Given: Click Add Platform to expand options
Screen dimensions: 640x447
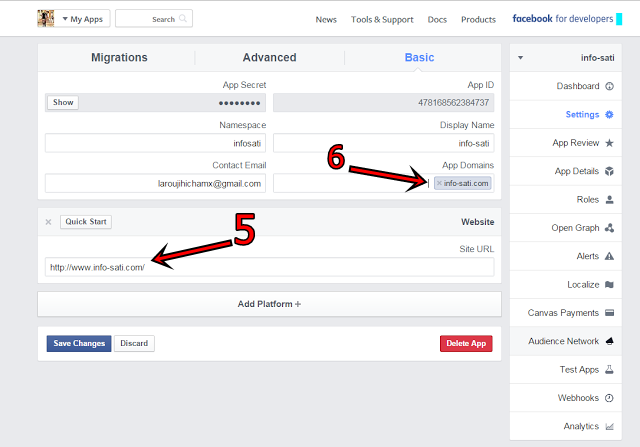Looking at the screenshot, I should 269,304.
